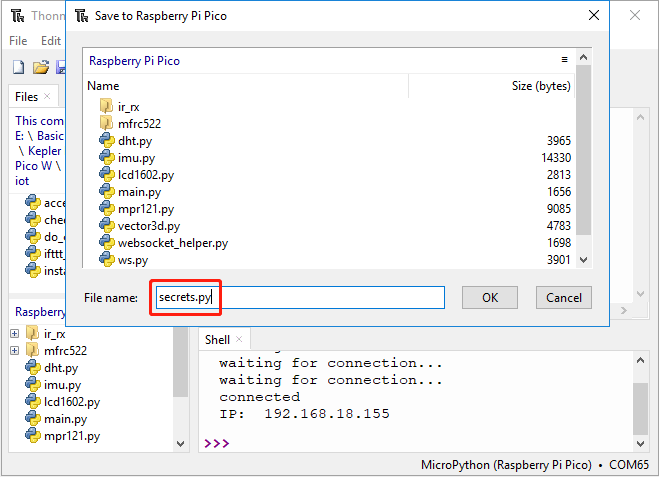This screenshot has width=659, height=477.
Task: Expand mfrc522 folder in Files panel
Action: (x=15, y=351)
